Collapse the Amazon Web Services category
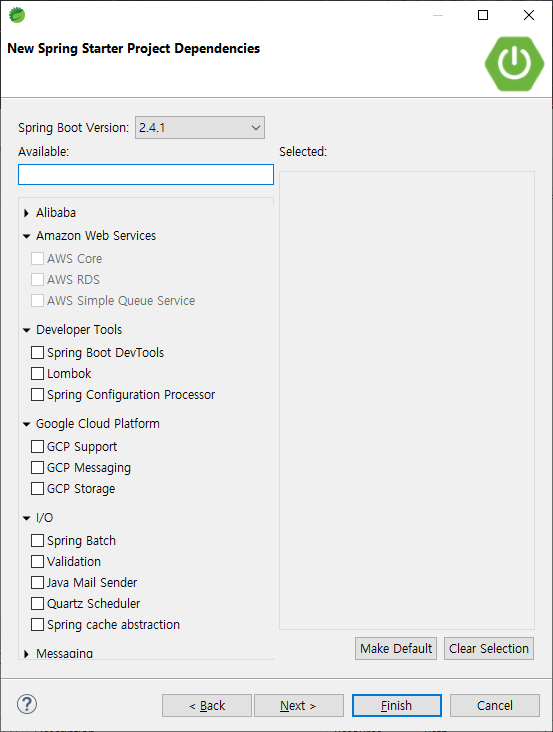Viewport: 553px width, 732px height. click(x=27, y=236)
